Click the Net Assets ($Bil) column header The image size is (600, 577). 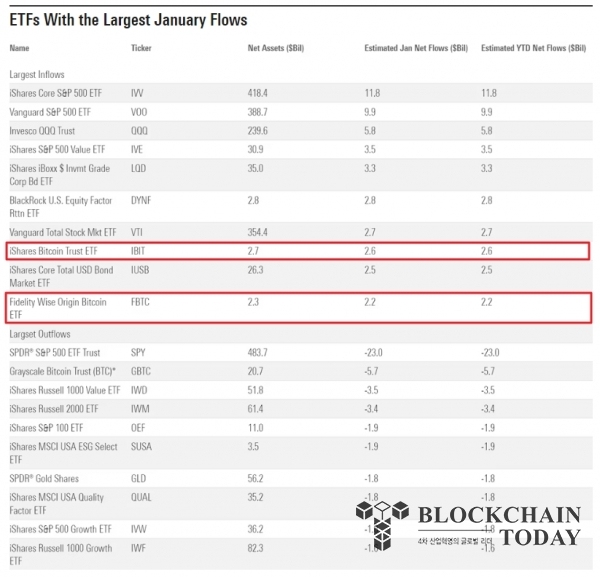coord(276,48)
